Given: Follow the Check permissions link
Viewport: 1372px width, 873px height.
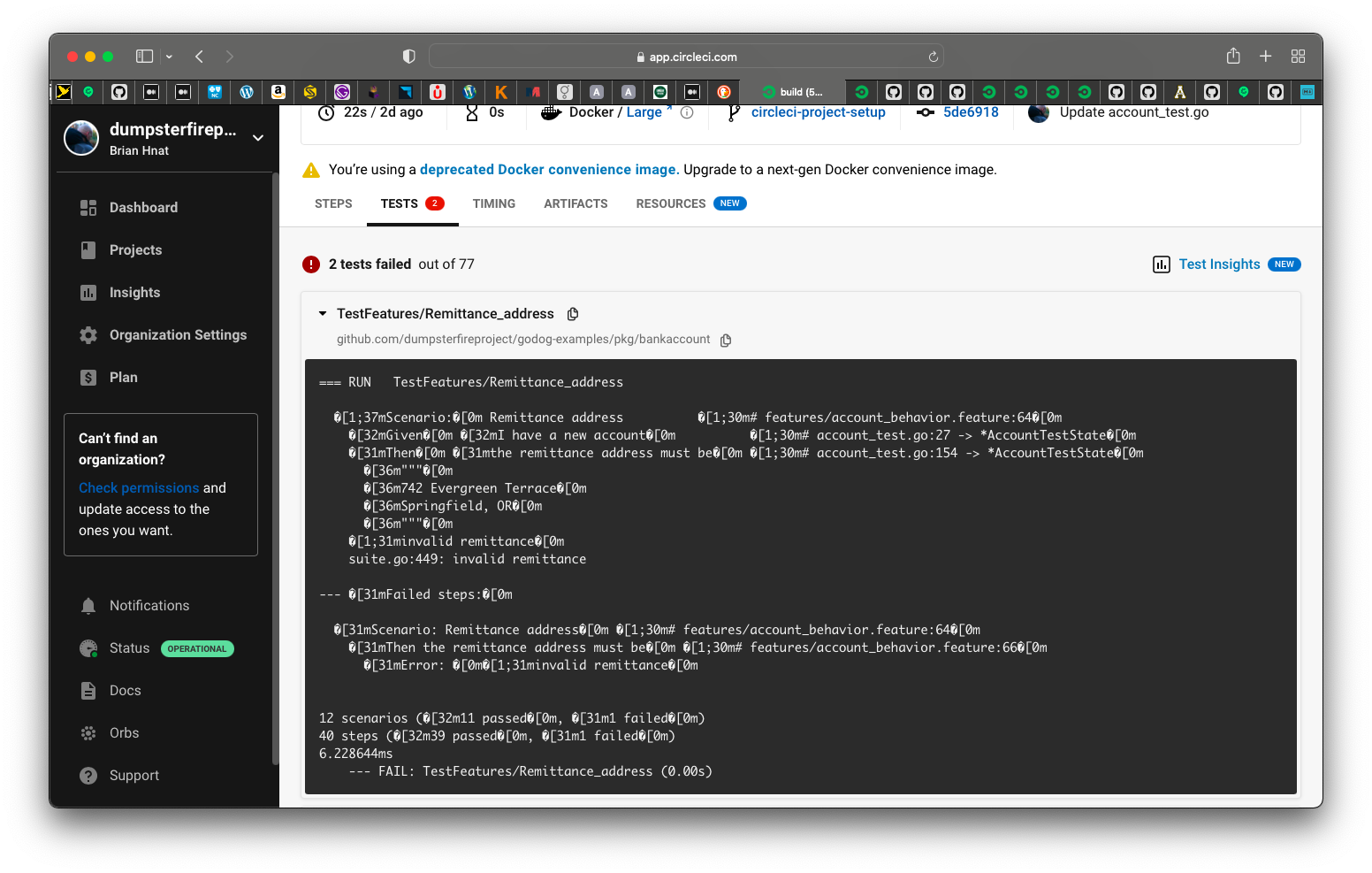Looking at the screenshot, I should point(139,488).
